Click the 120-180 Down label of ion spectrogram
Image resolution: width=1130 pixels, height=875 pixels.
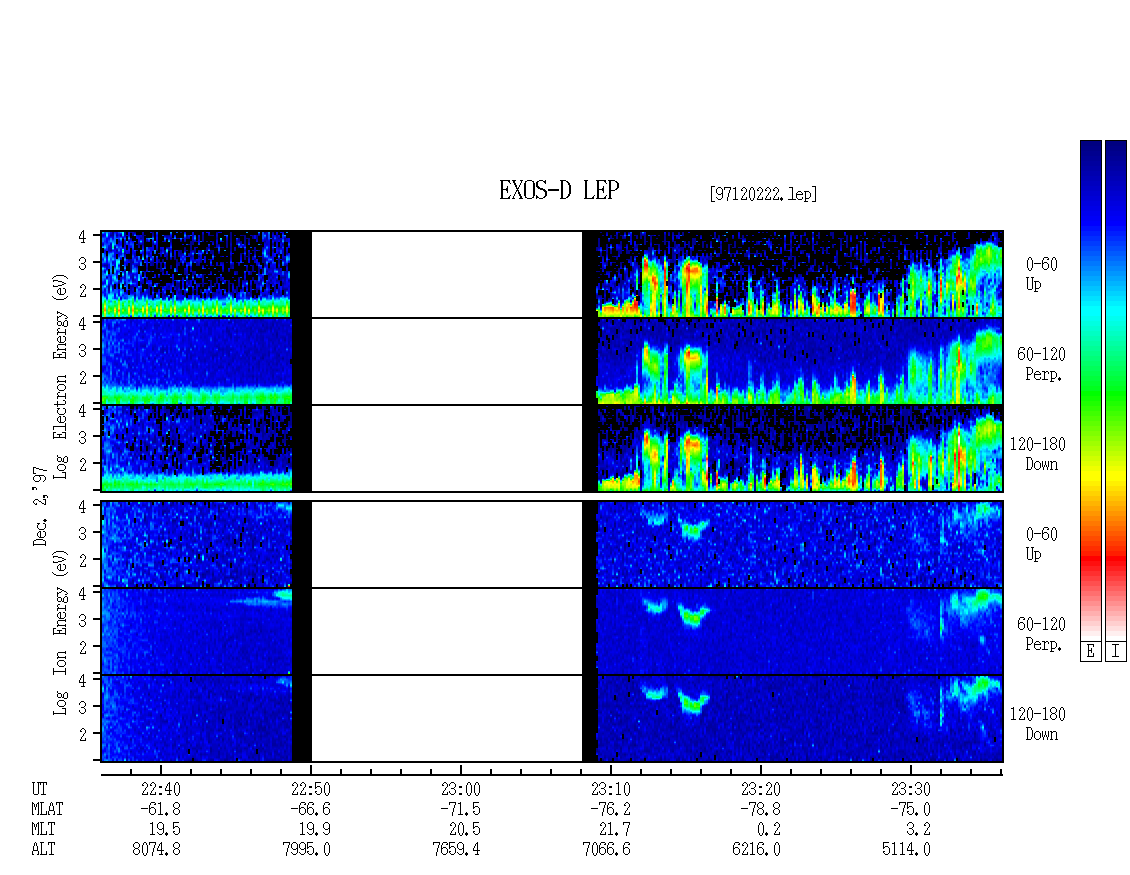click(x=1038, y=724)
